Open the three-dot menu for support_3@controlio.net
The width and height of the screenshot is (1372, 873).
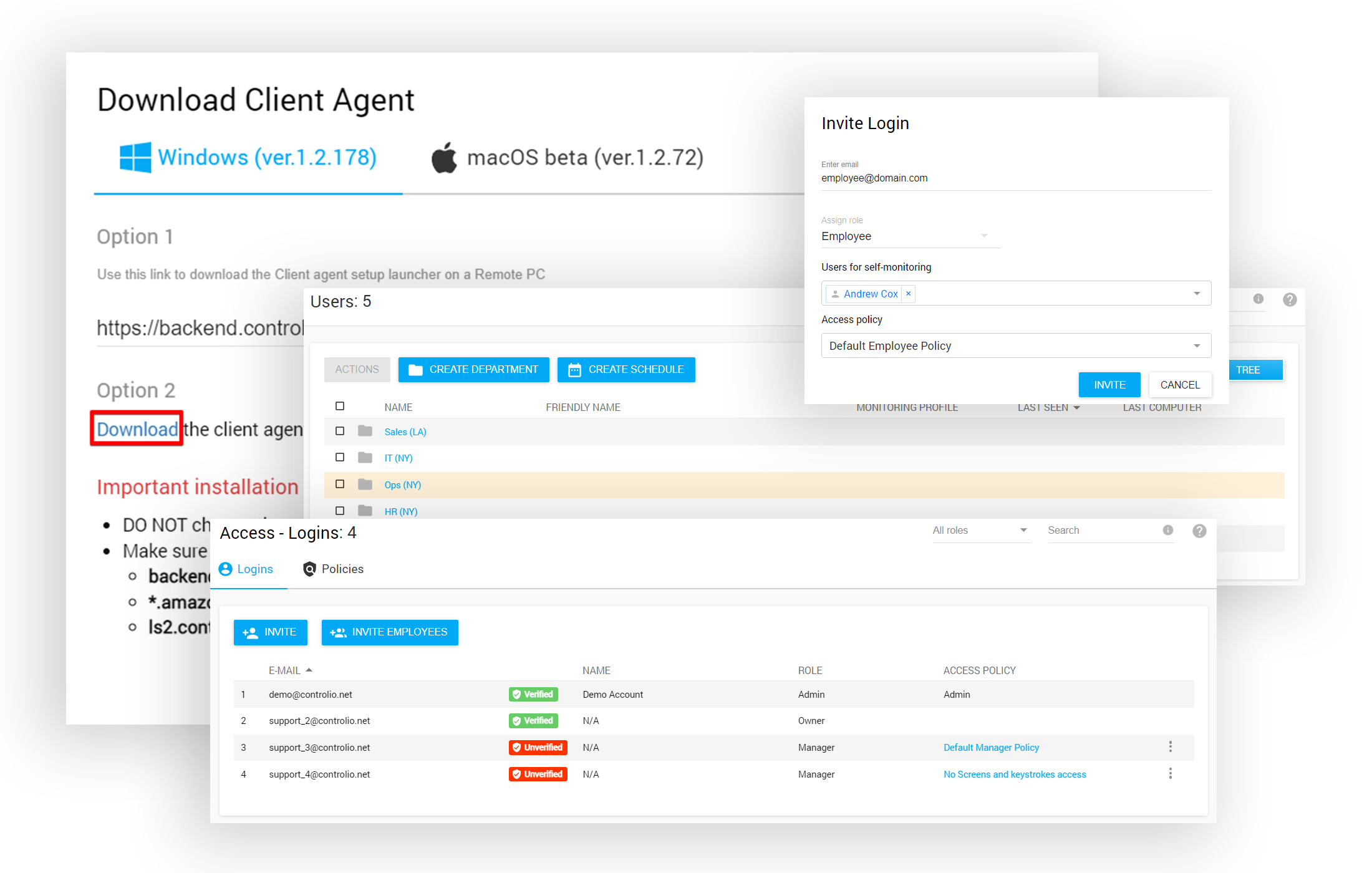[1170, 746]
